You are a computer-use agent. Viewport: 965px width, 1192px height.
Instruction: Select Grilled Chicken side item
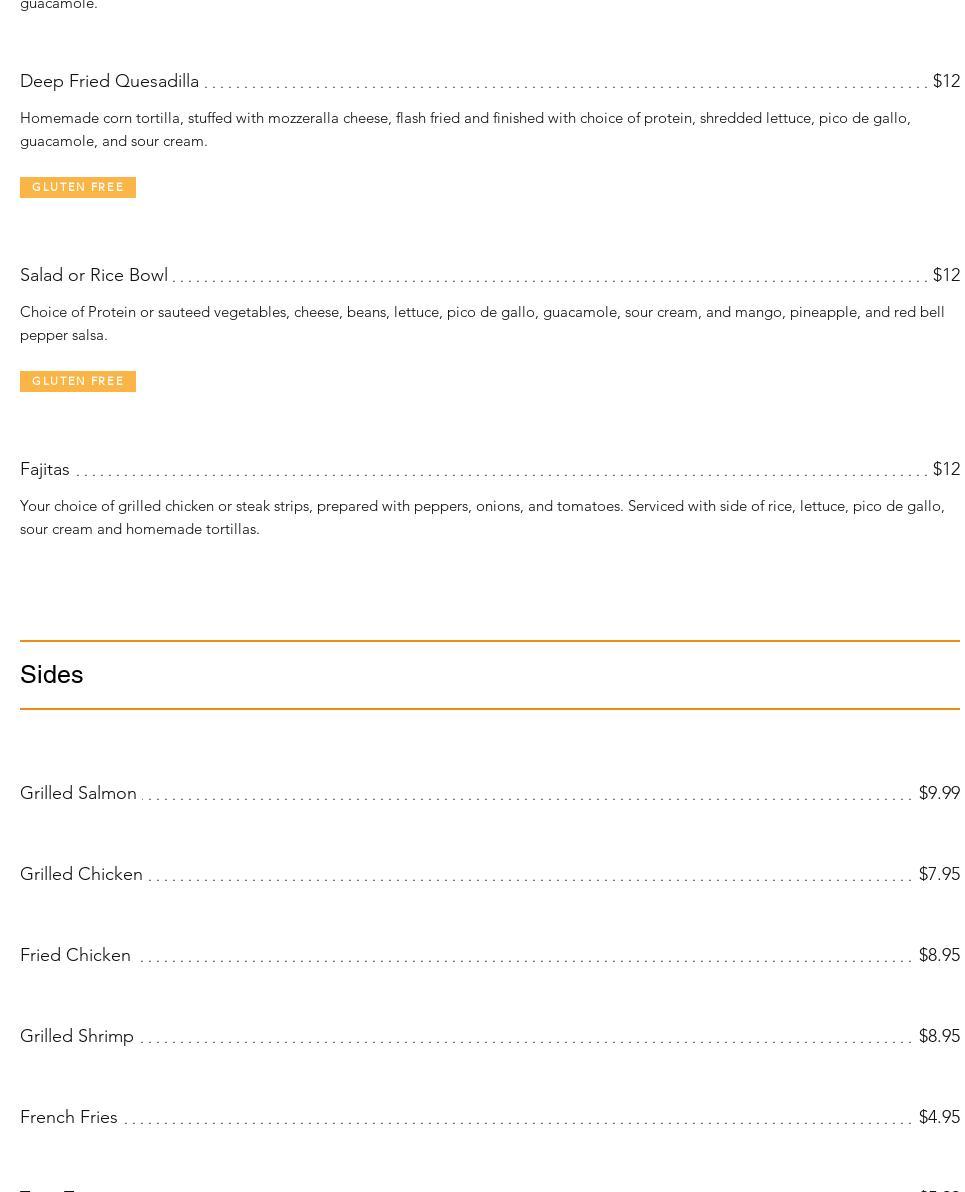(x=81, y=874)
